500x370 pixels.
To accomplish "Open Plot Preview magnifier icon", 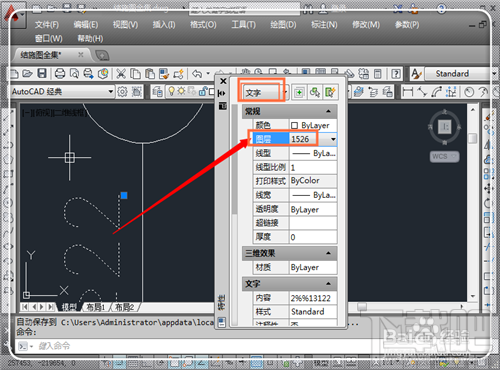I will click(x=74, y=74).
